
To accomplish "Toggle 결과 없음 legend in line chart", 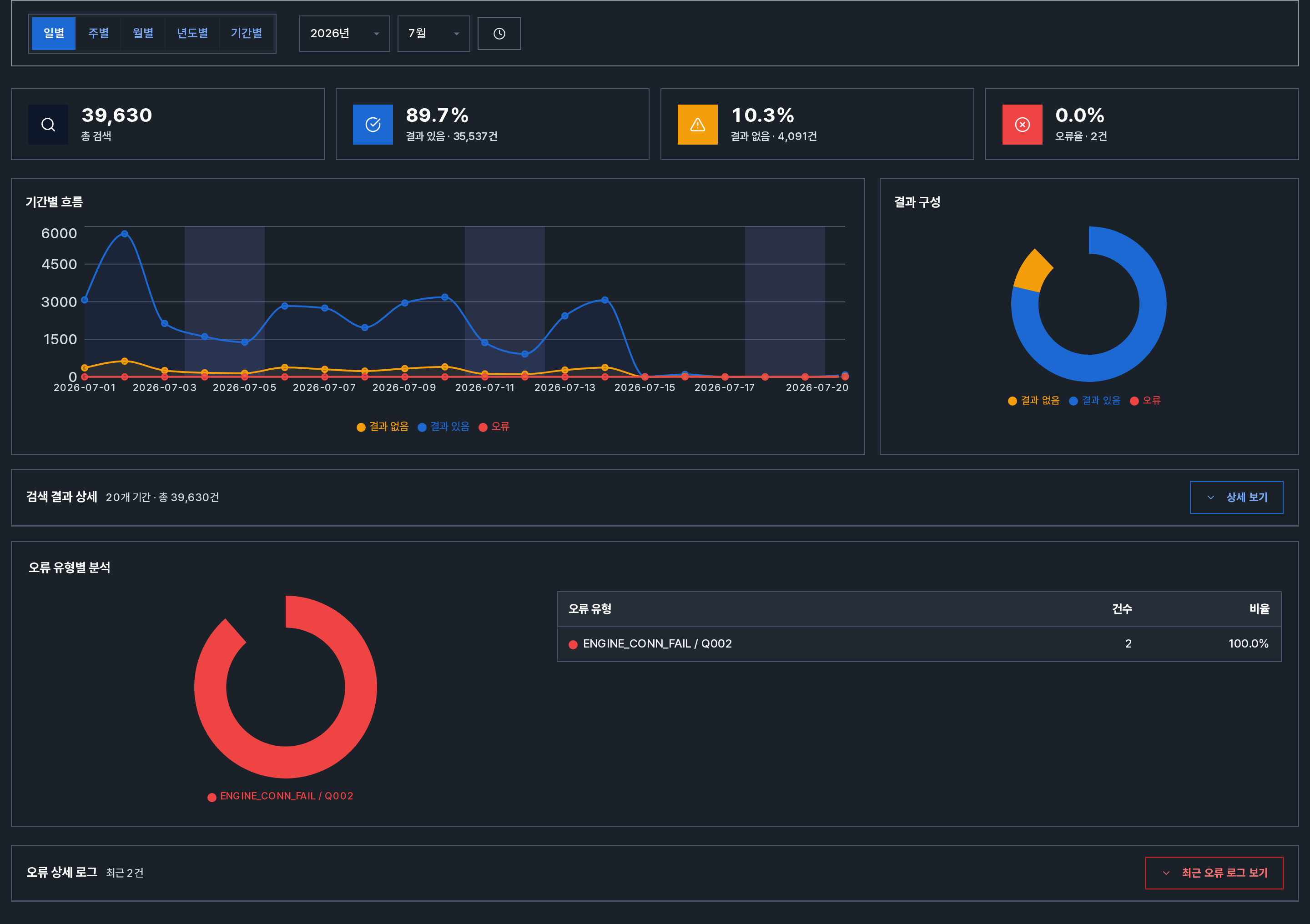I will pos(382,427).
